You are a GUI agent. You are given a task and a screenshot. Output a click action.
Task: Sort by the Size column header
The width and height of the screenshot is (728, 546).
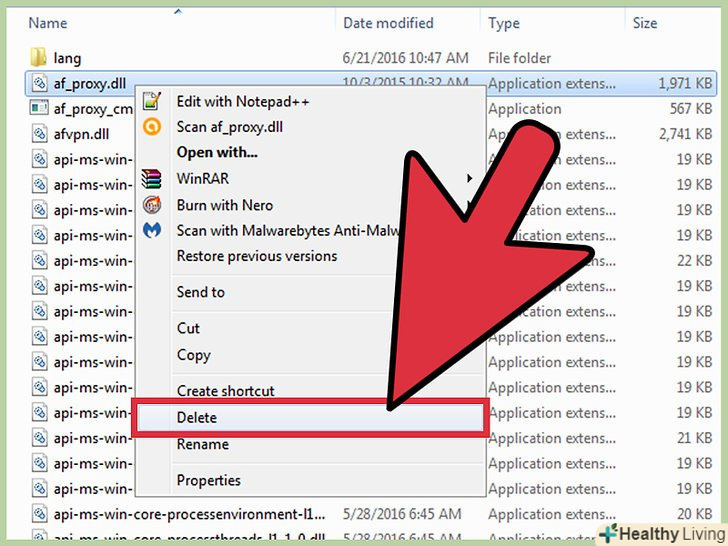pos(645,23)
